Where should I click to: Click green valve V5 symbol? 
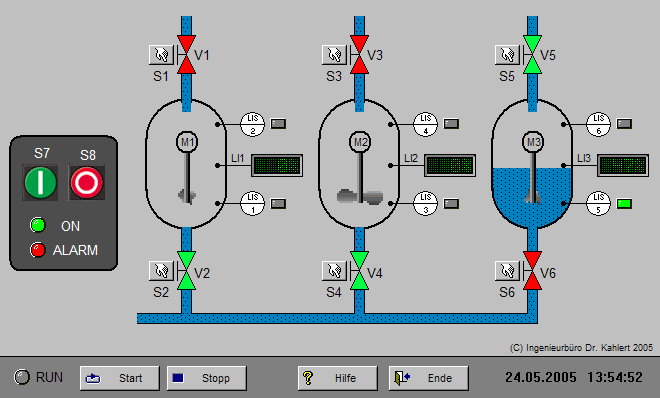tap(532, 55)
